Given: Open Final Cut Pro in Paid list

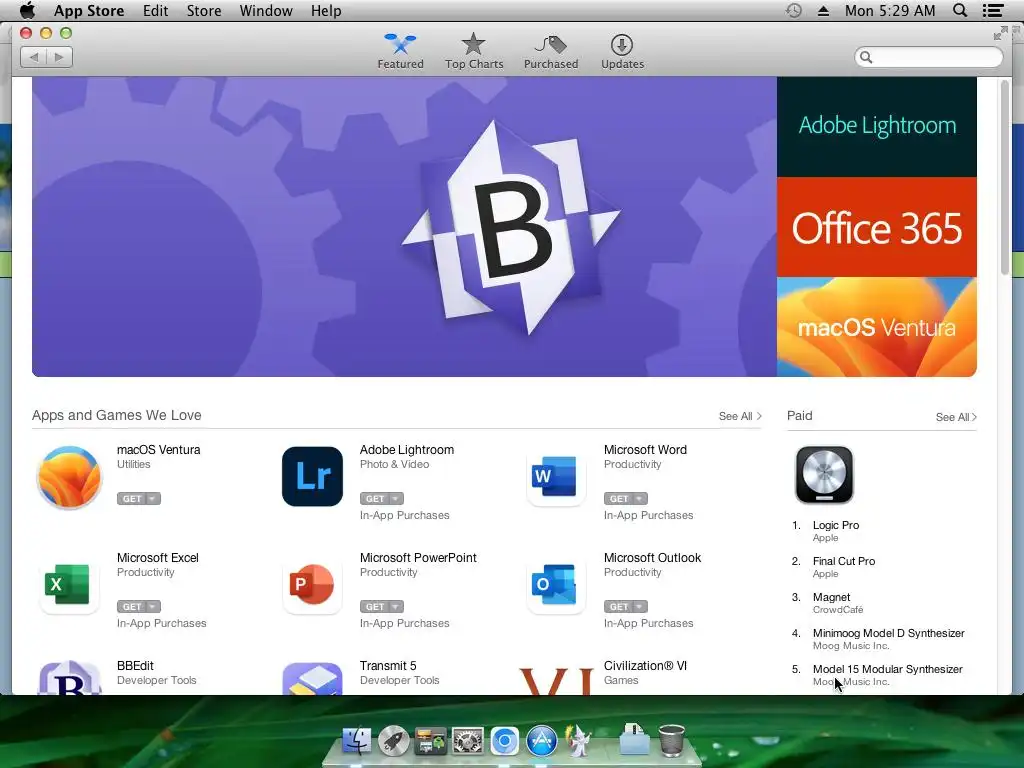Looking at the screenshot, I should coord(843,561).
